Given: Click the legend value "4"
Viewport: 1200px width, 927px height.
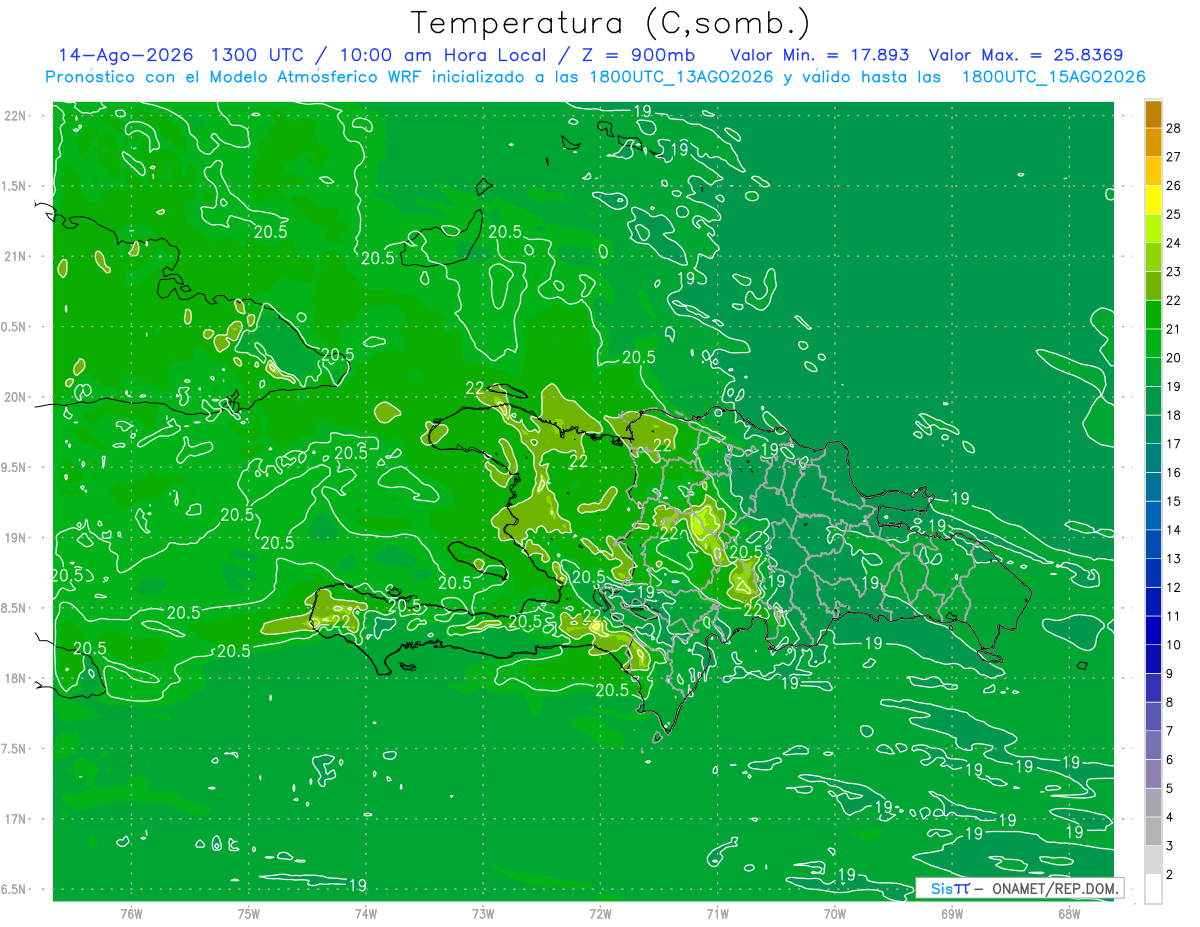Looking at the screenshot, I should (1170, 816).
